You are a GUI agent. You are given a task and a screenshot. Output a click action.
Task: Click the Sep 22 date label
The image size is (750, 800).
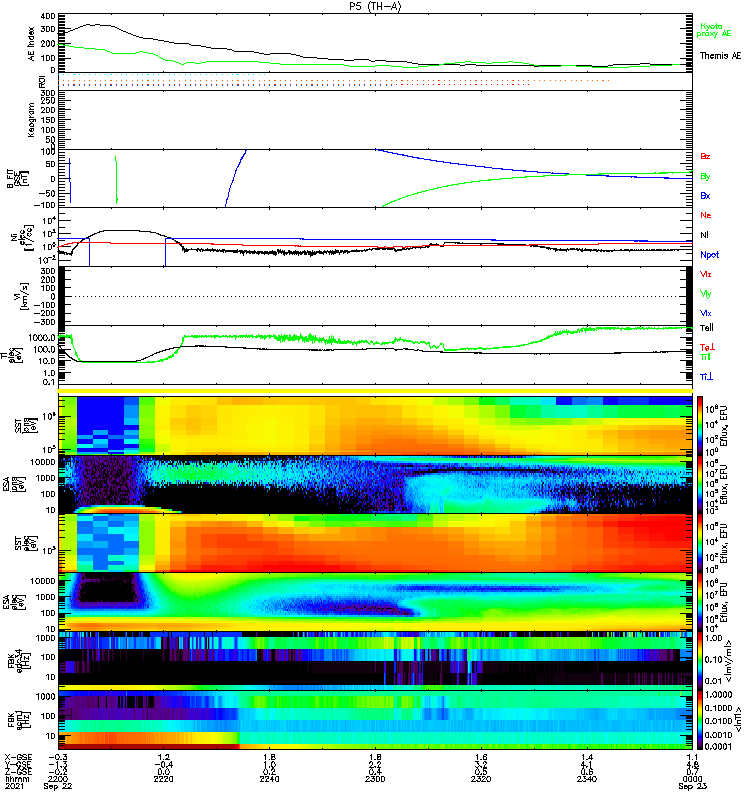point(58,786)
